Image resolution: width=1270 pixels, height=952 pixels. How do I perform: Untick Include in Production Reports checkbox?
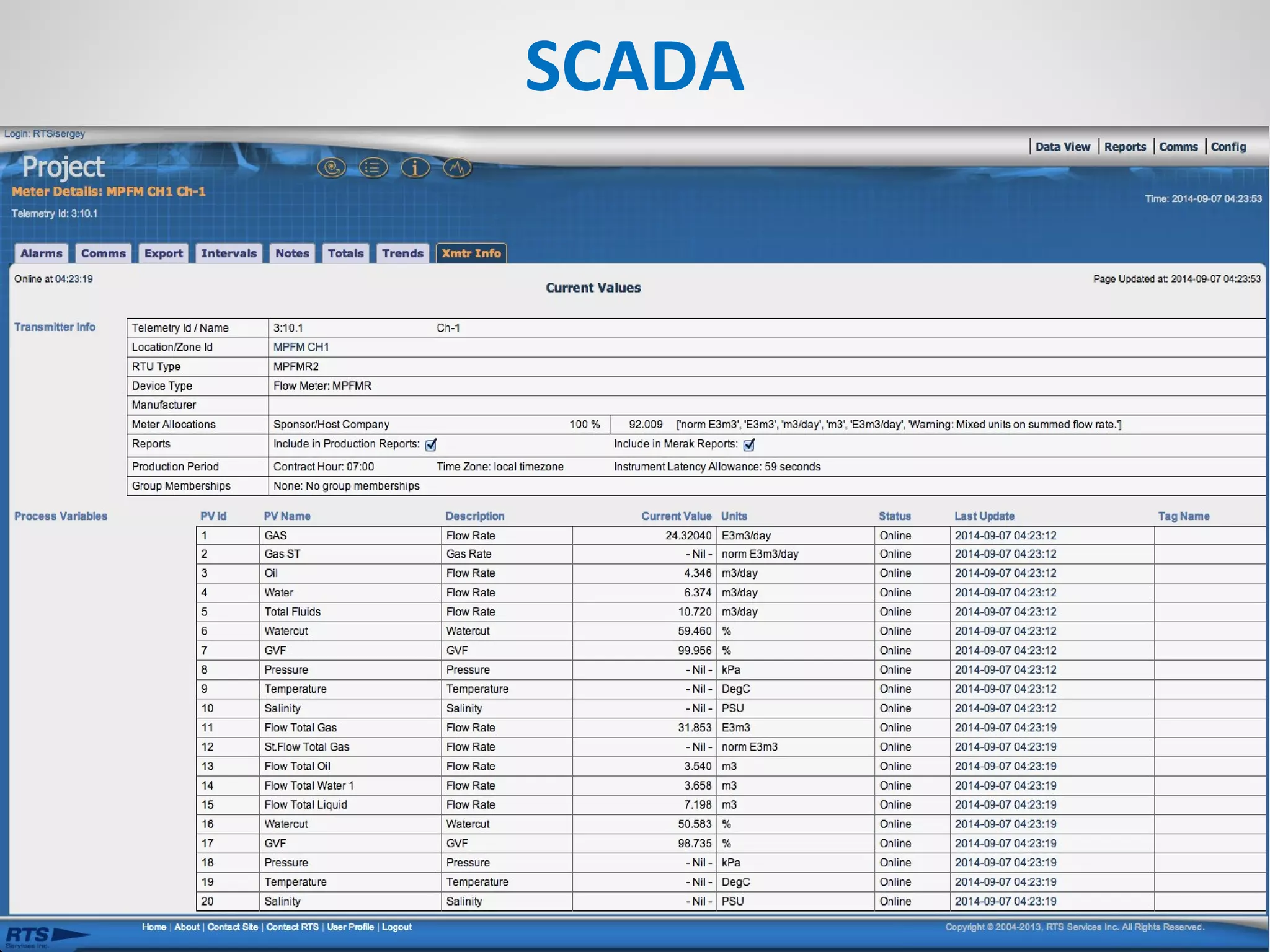(x=431, y=444)
